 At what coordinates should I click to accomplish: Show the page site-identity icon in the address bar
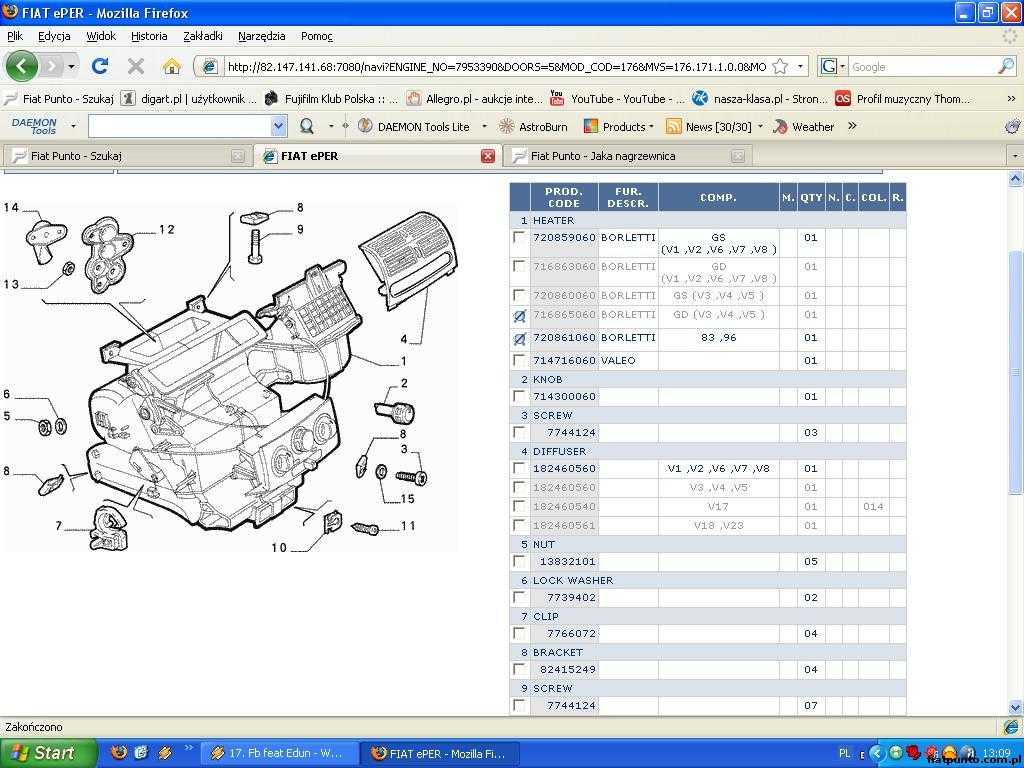(209, 66)
